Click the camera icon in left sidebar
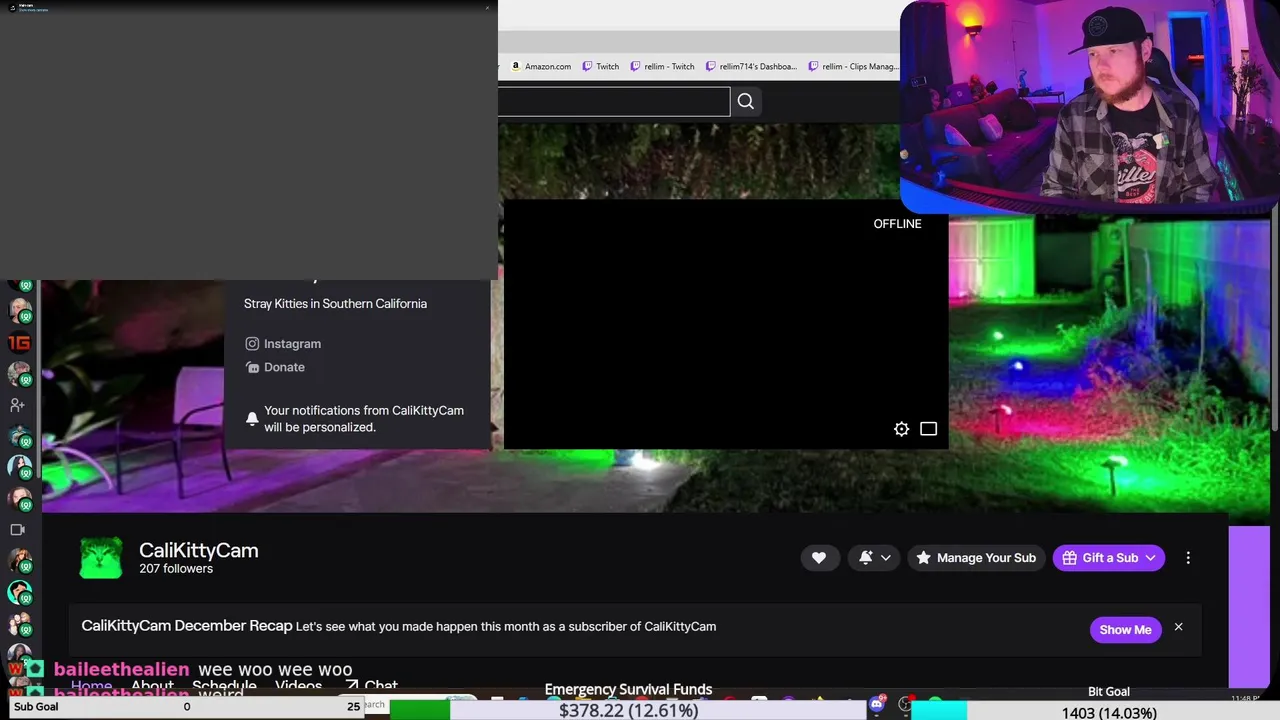Image resolution: width=1280 pixels, height=720 pixels. click(17, 530)
